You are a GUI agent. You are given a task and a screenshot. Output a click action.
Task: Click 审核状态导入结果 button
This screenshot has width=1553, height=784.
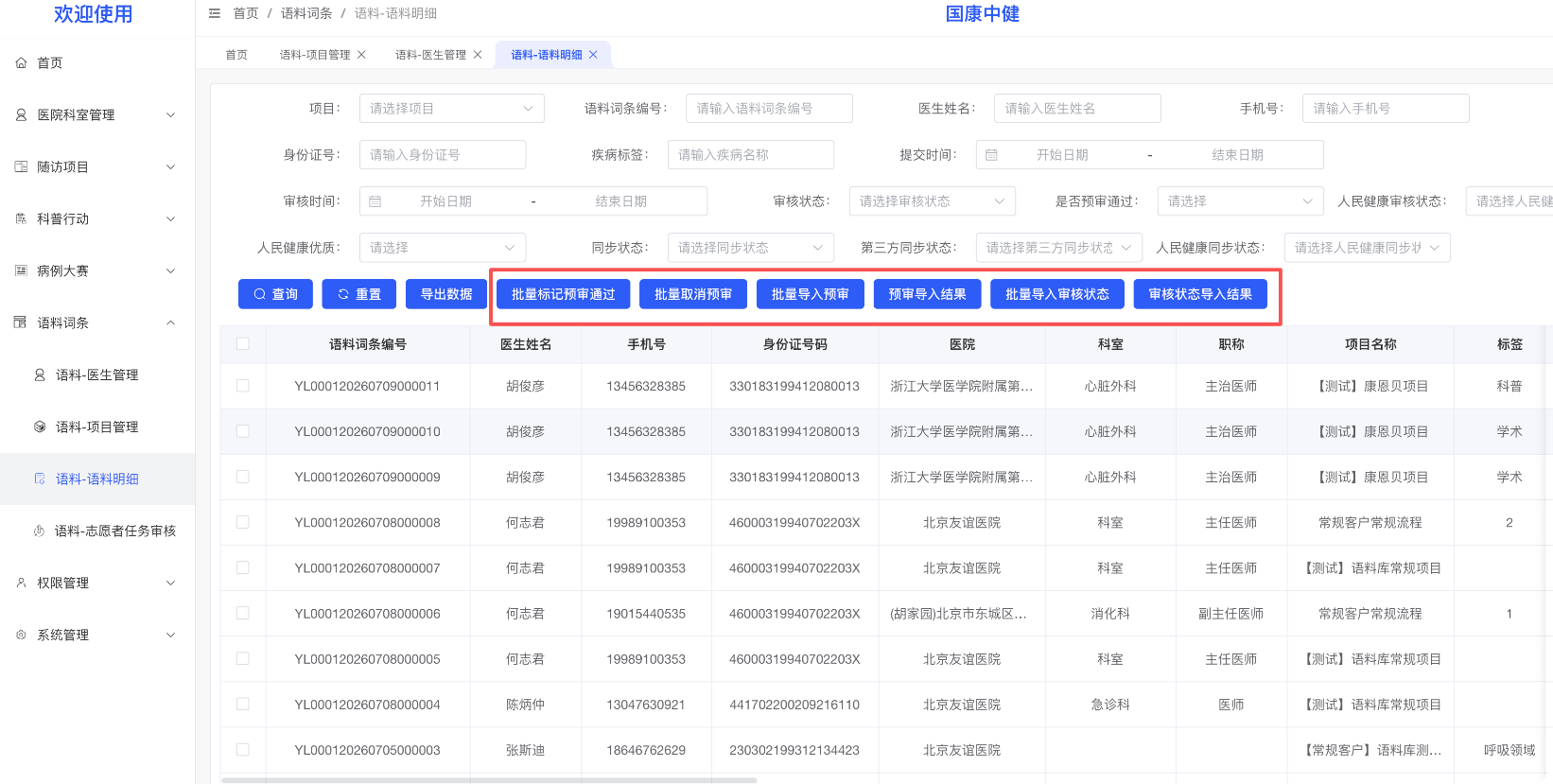(x=1200, y=294)
